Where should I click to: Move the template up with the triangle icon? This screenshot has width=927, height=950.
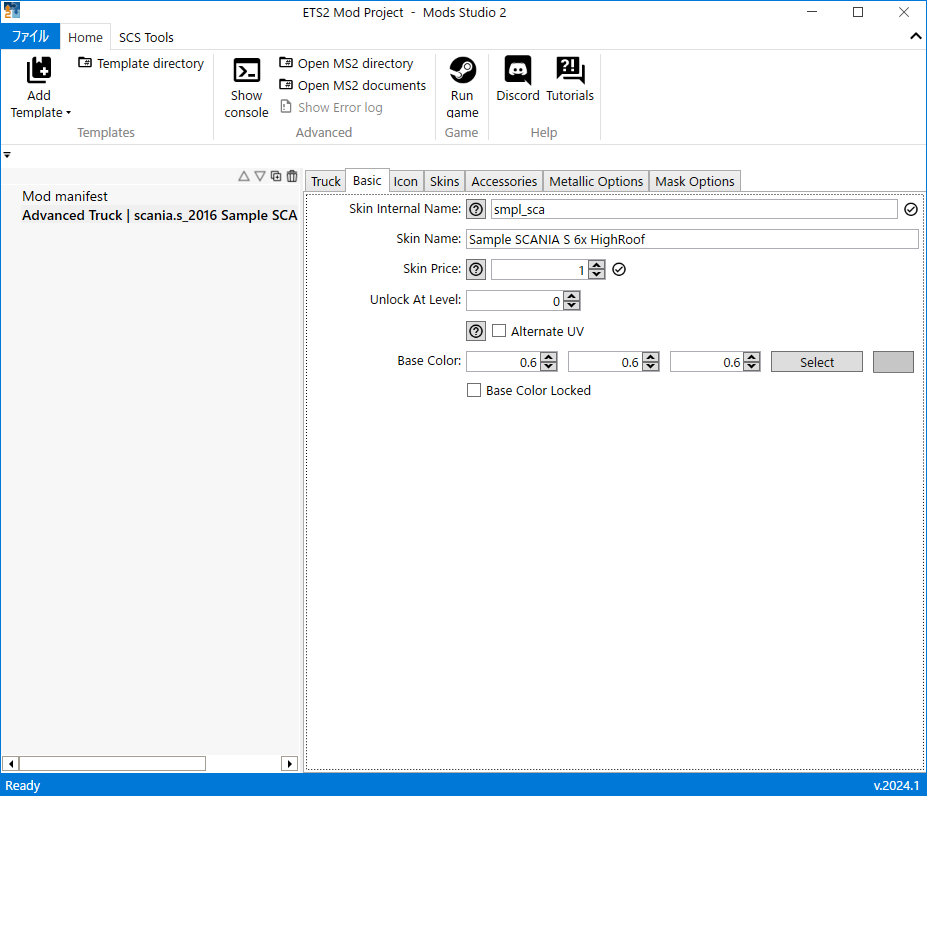point(244,176)
